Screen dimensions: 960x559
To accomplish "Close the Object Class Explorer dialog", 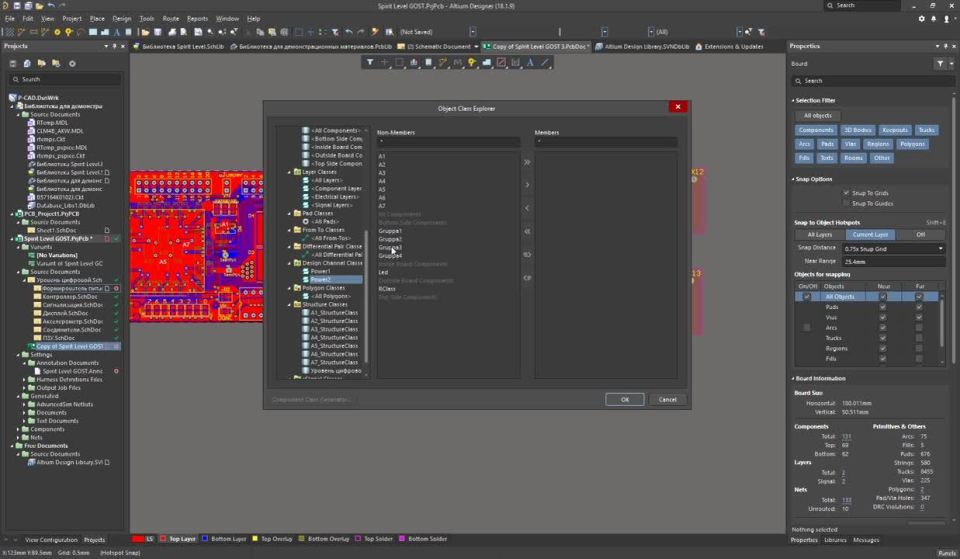I will click(678, 107).
